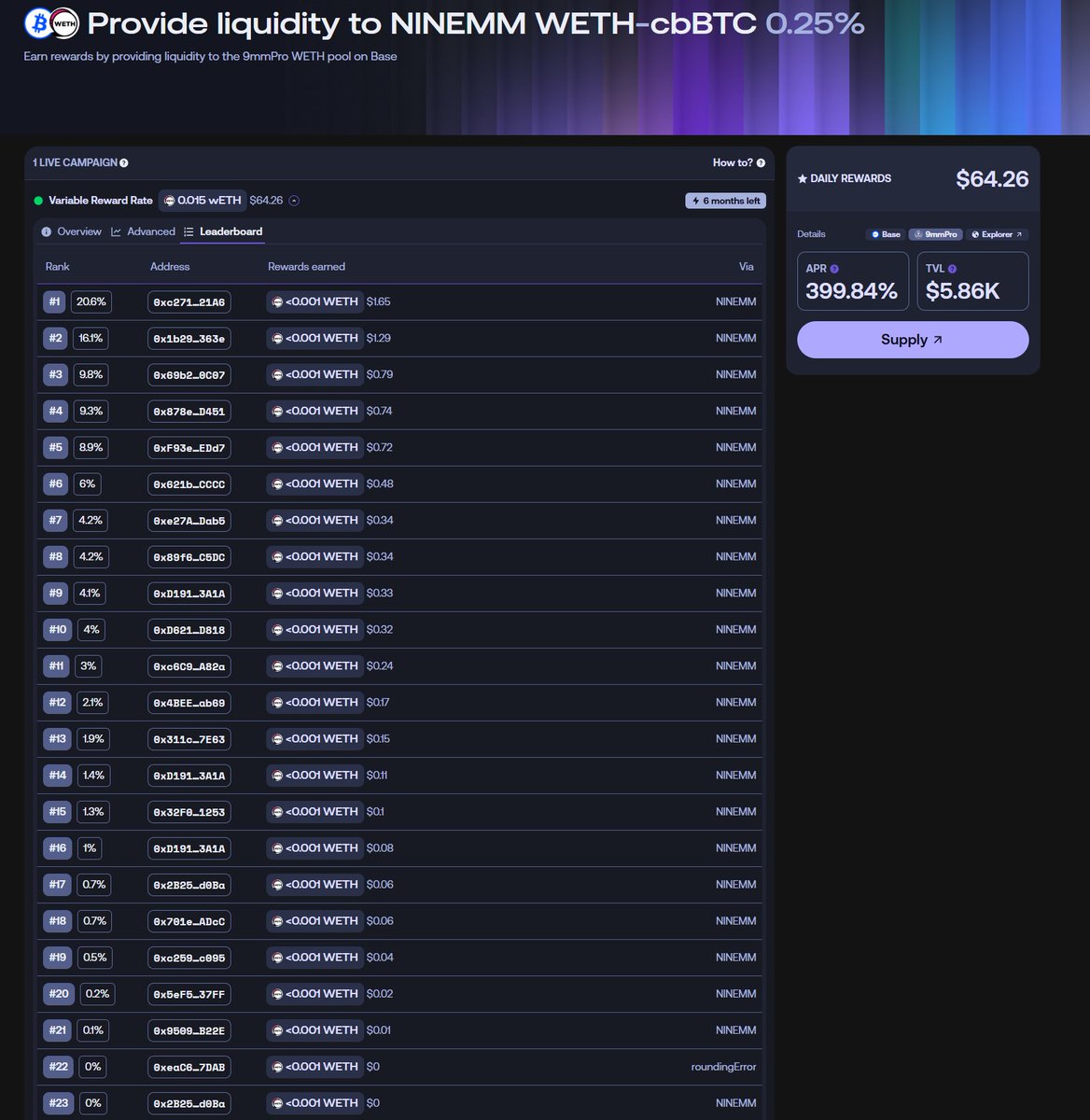Image resolution: width=1090 pixels, height=1120 pixels.
Task: Click the 9.3% share badge
Action: click(x=91, y=411)
